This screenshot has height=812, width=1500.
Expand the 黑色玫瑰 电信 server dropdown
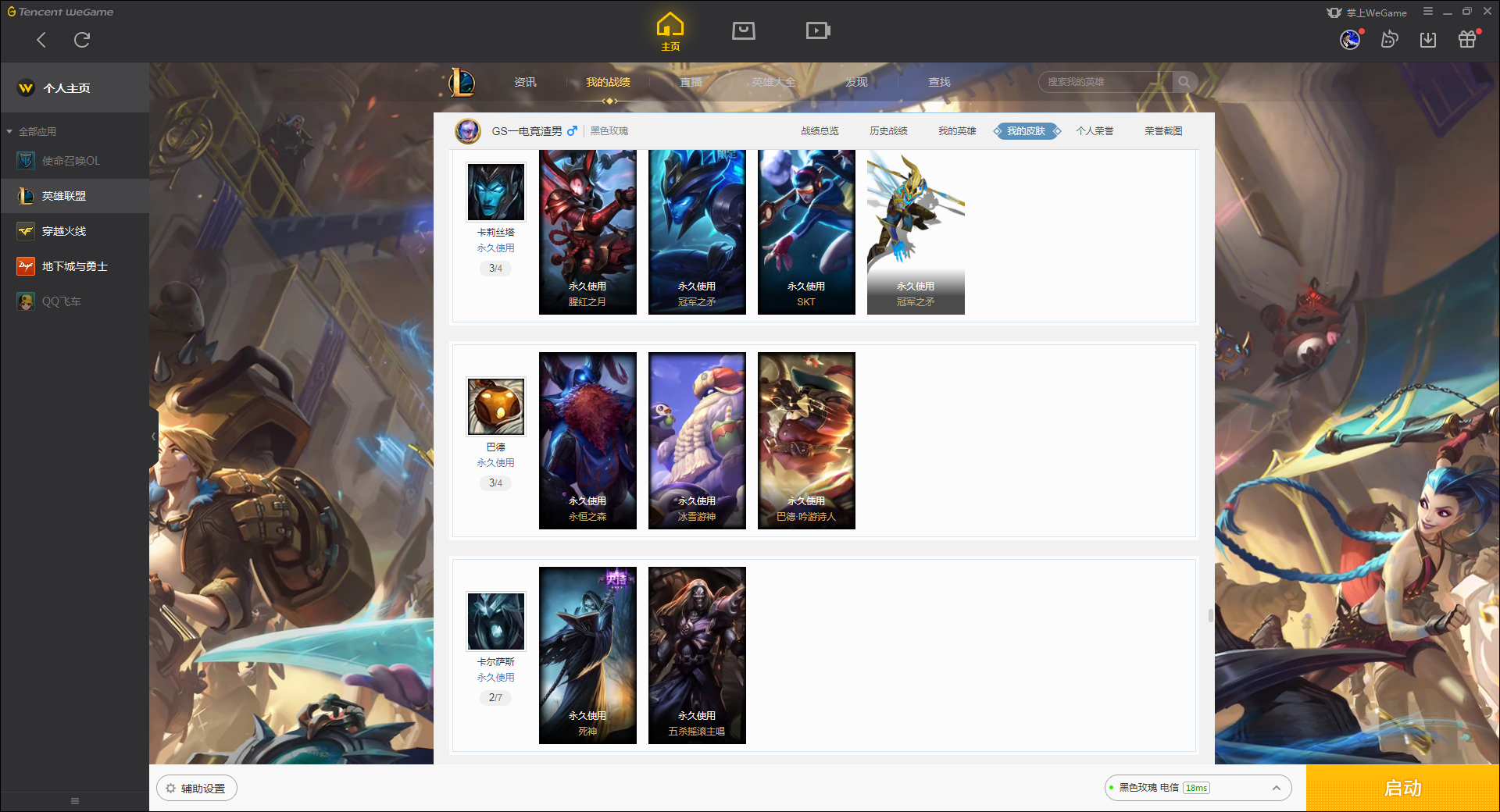(x=1198, y=788)
